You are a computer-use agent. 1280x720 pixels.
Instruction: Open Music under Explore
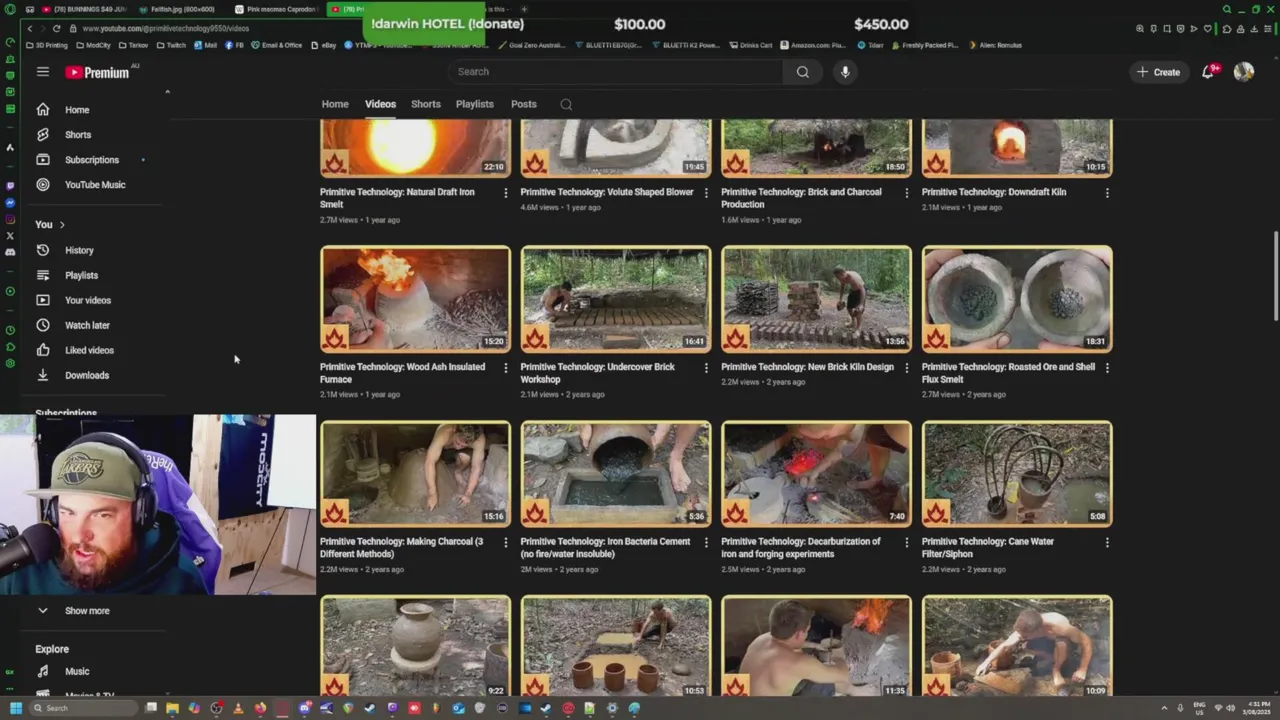(77, 672)
